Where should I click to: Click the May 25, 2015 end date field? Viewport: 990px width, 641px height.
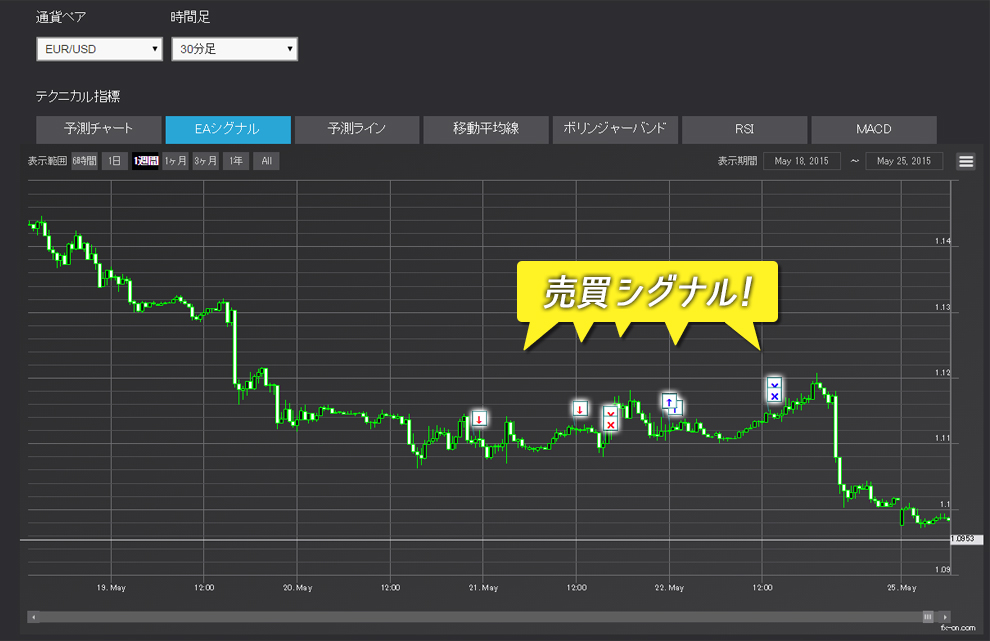(904, 161)
